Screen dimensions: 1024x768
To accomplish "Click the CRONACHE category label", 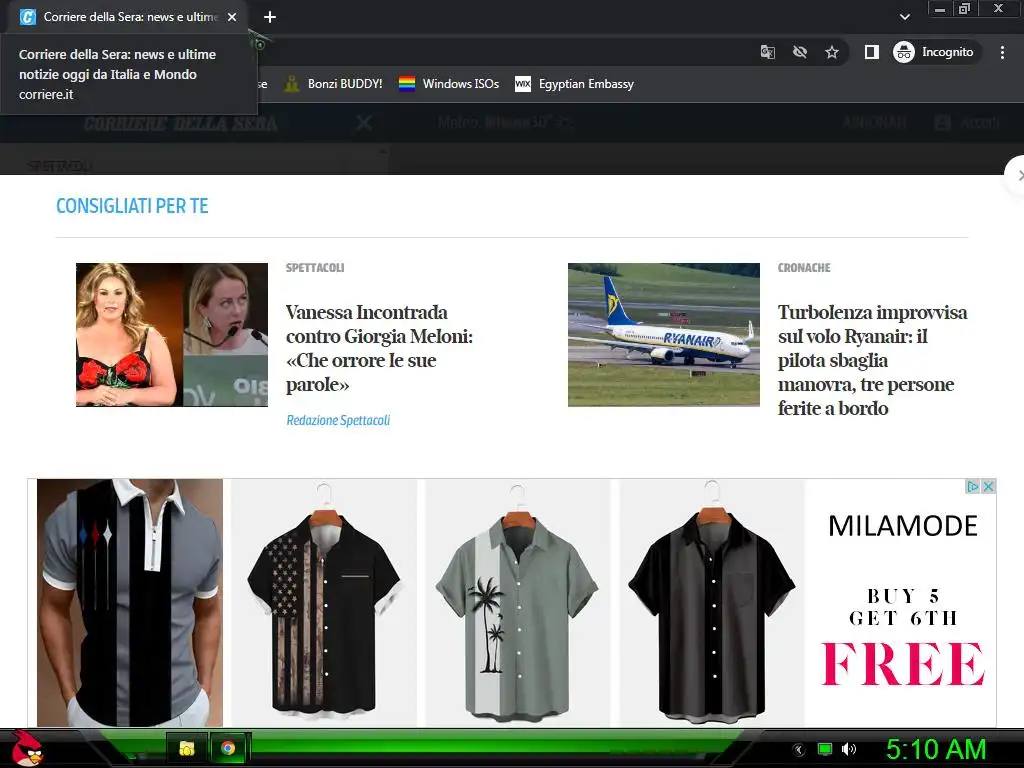I will [804, 268].
